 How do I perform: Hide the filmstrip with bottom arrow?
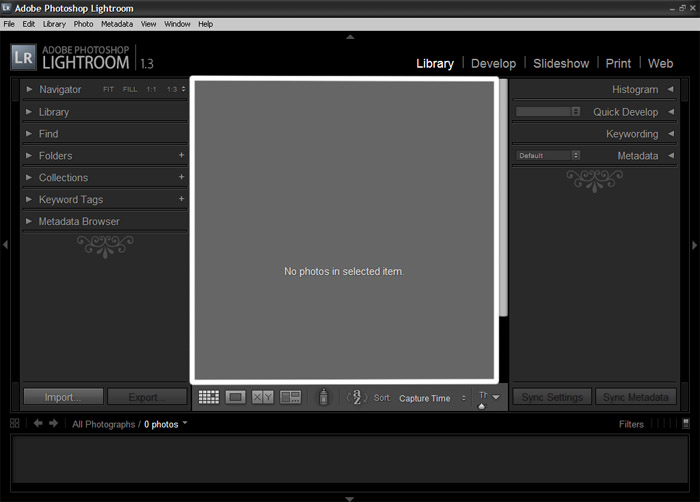coord(350,499)
